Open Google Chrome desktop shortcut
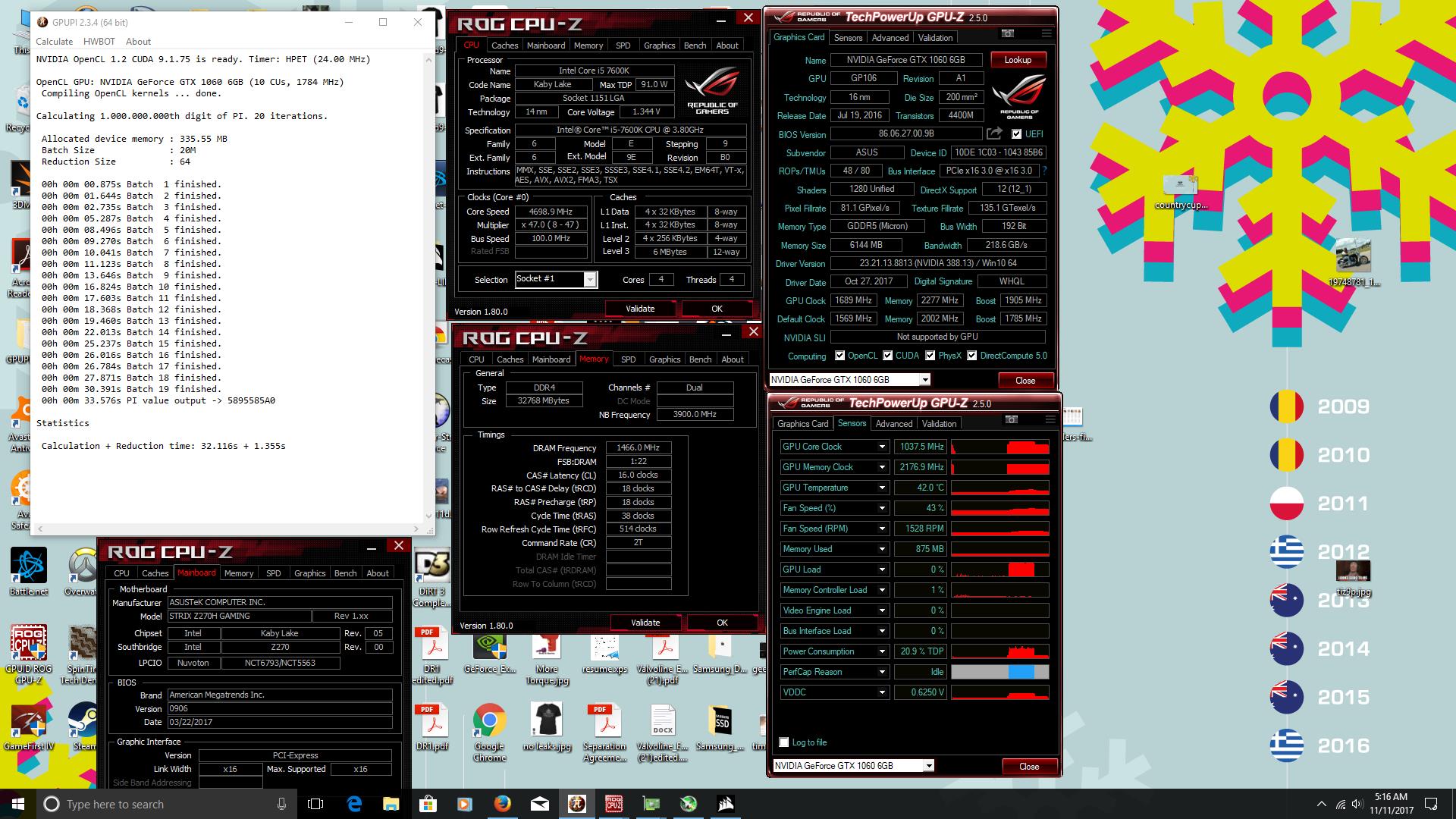 tap(490, 731)
